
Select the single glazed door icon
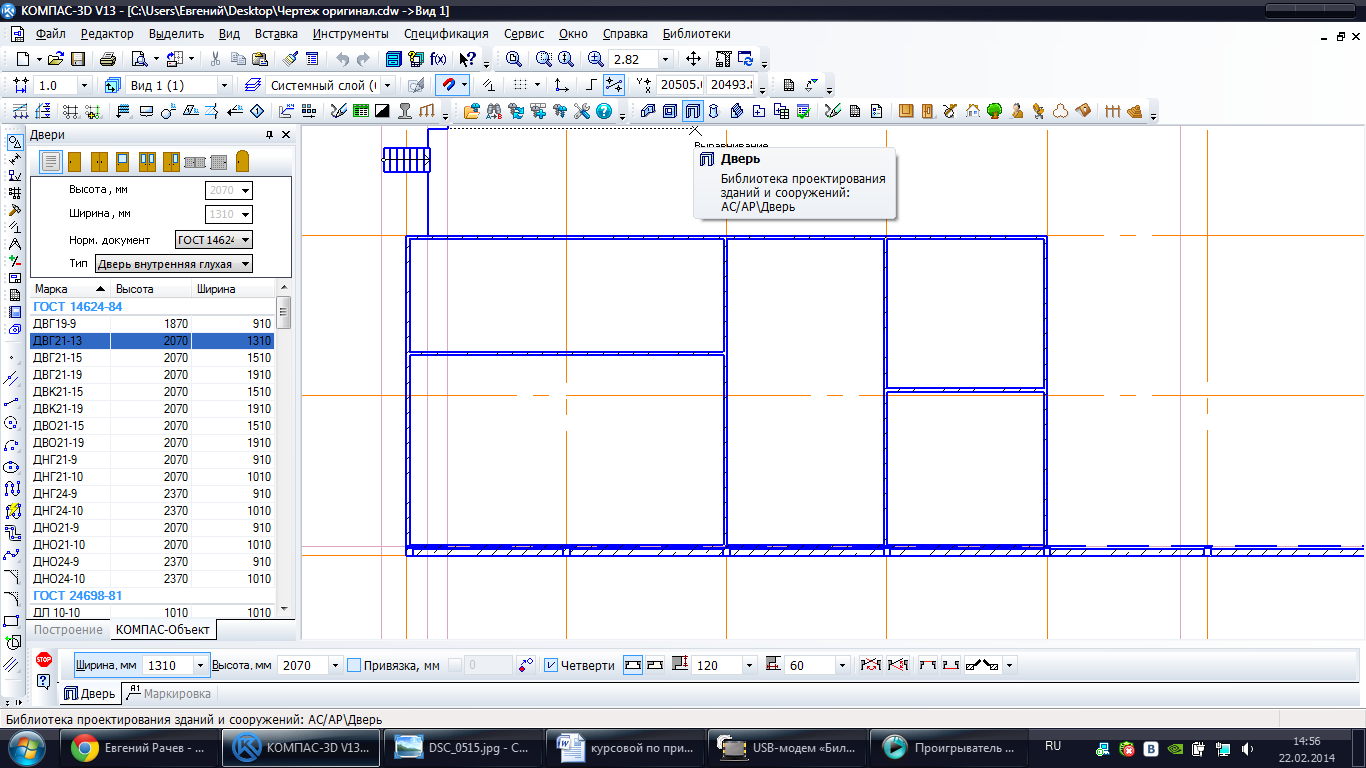[122, 162]
